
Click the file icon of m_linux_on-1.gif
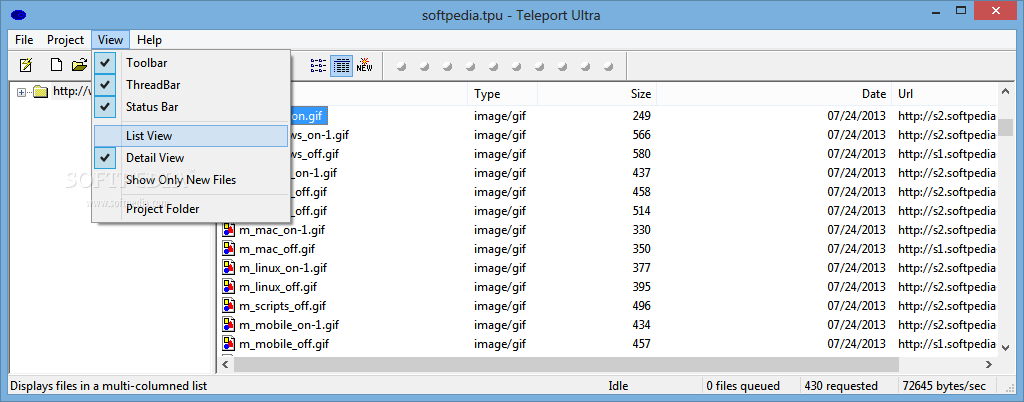[x=229, y=268]
